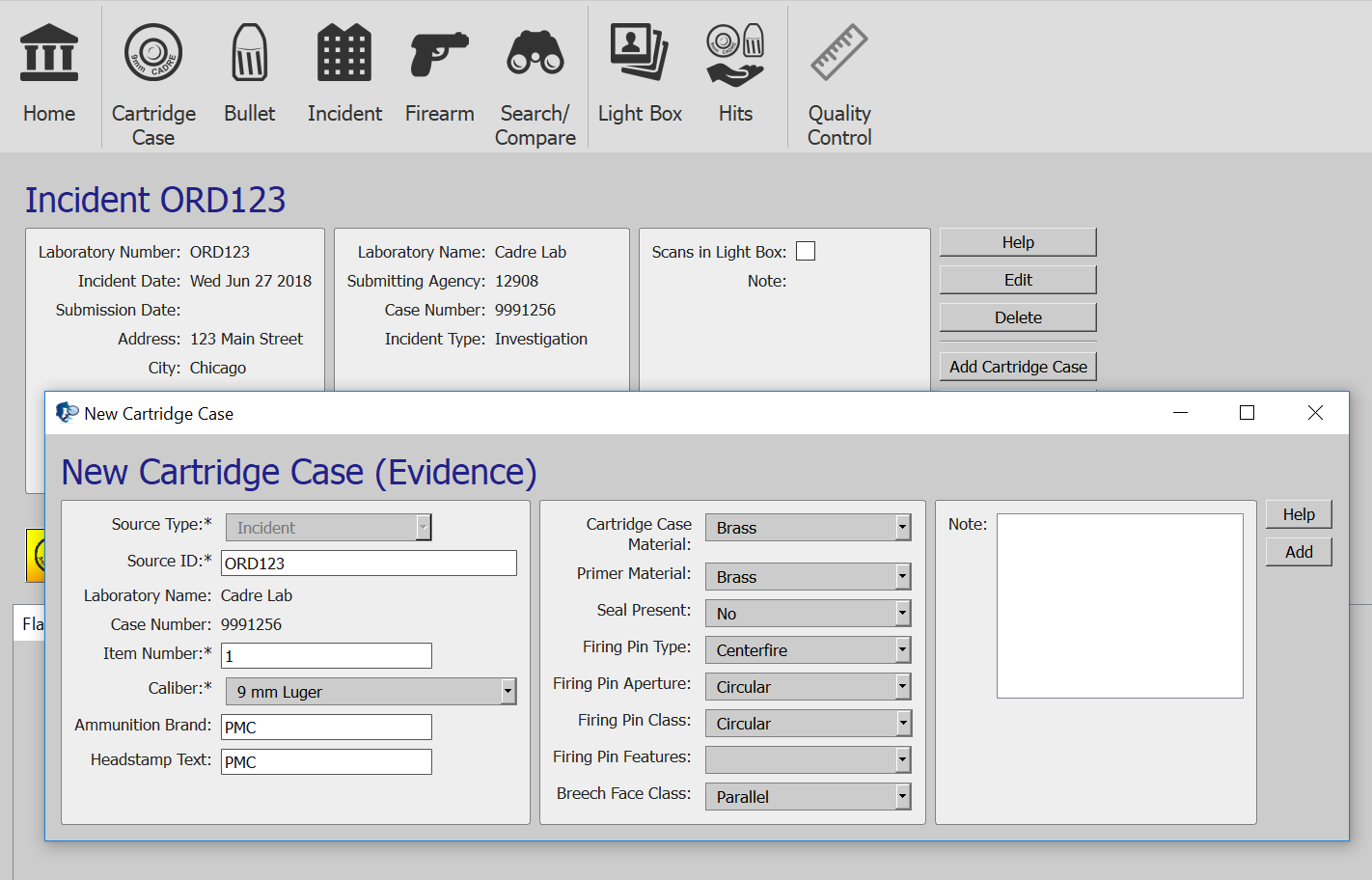Open the Hits section
Image resolution: width=1372 pixels, height=880 pixels.
735,75
